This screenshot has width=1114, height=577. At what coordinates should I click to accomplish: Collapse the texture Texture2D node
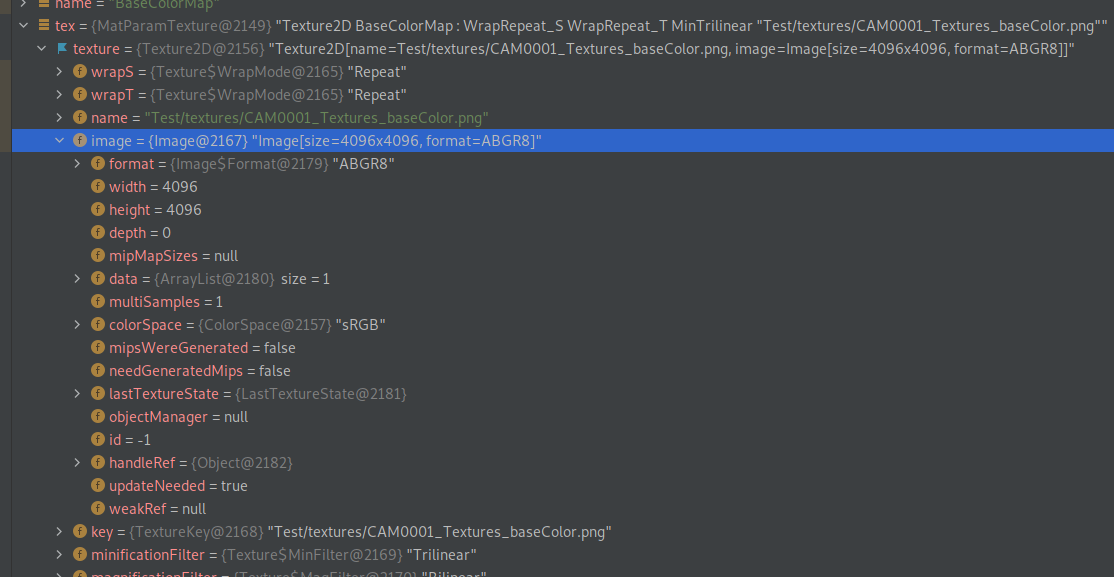(41, 49)
